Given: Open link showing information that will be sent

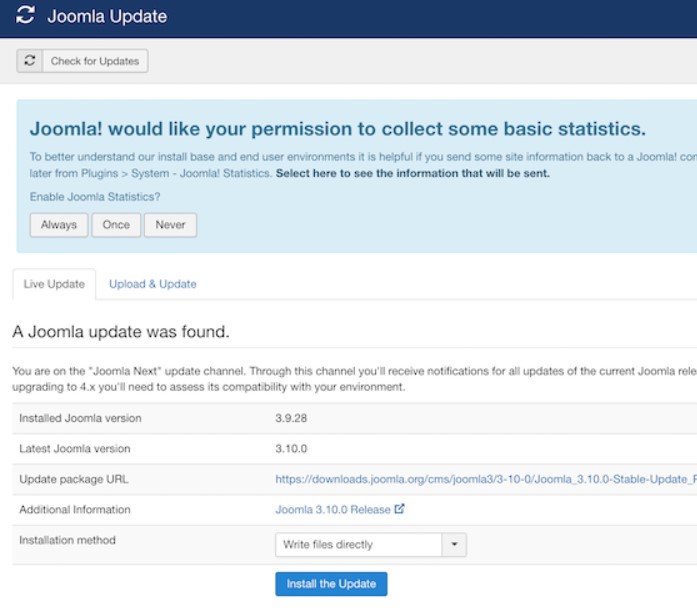Looking at the screenshot, I should click(x=413, y=173).
